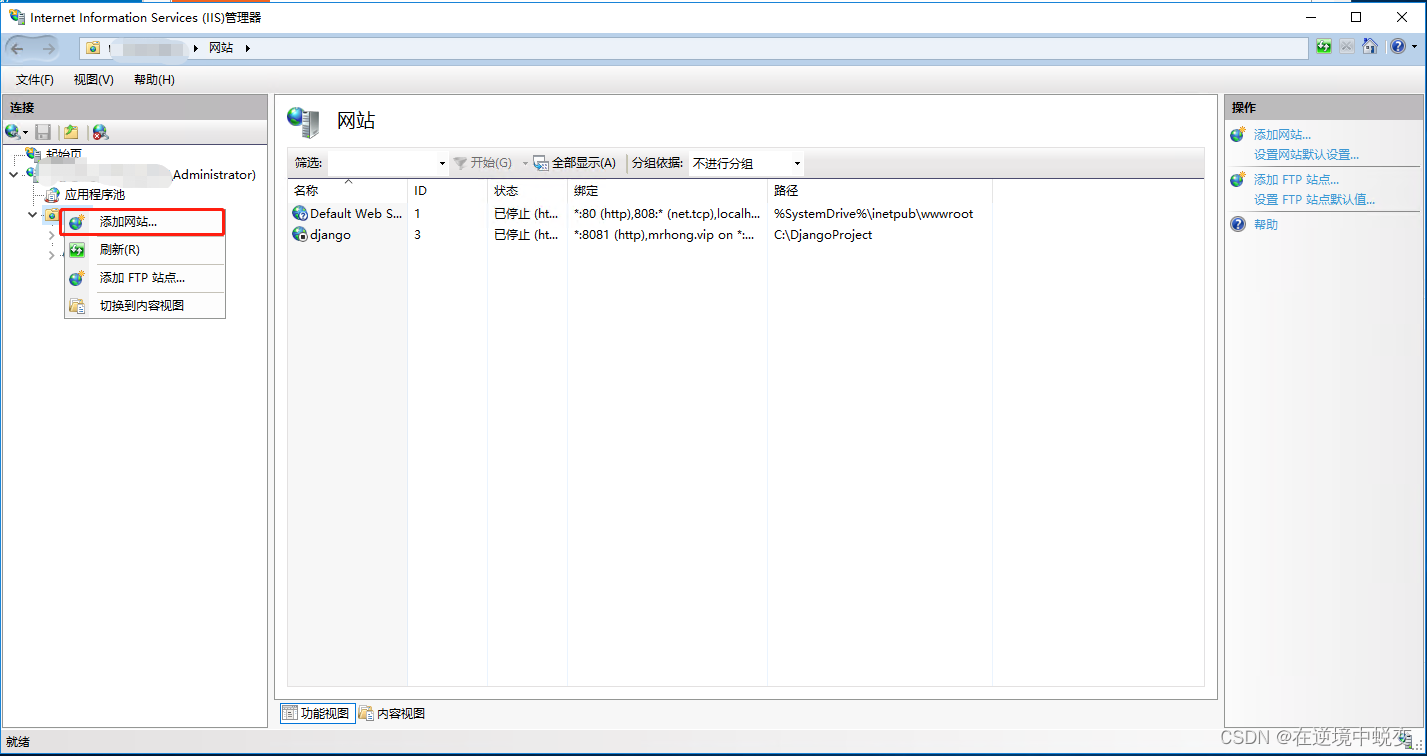The height and width of the screenshot is (756, 1427).
Task: Click the 筛选 filter input box
Action: 382,163
